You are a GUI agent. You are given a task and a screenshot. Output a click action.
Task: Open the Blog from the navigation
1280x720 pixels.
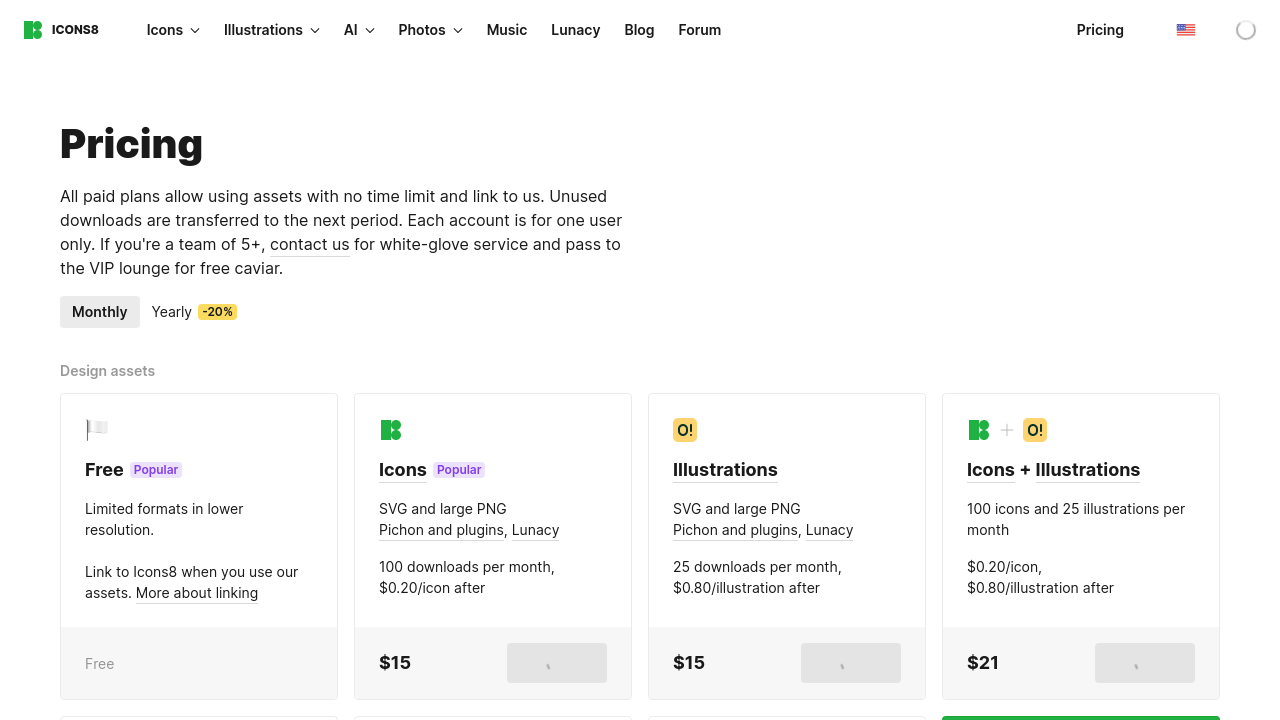[639, 30]
